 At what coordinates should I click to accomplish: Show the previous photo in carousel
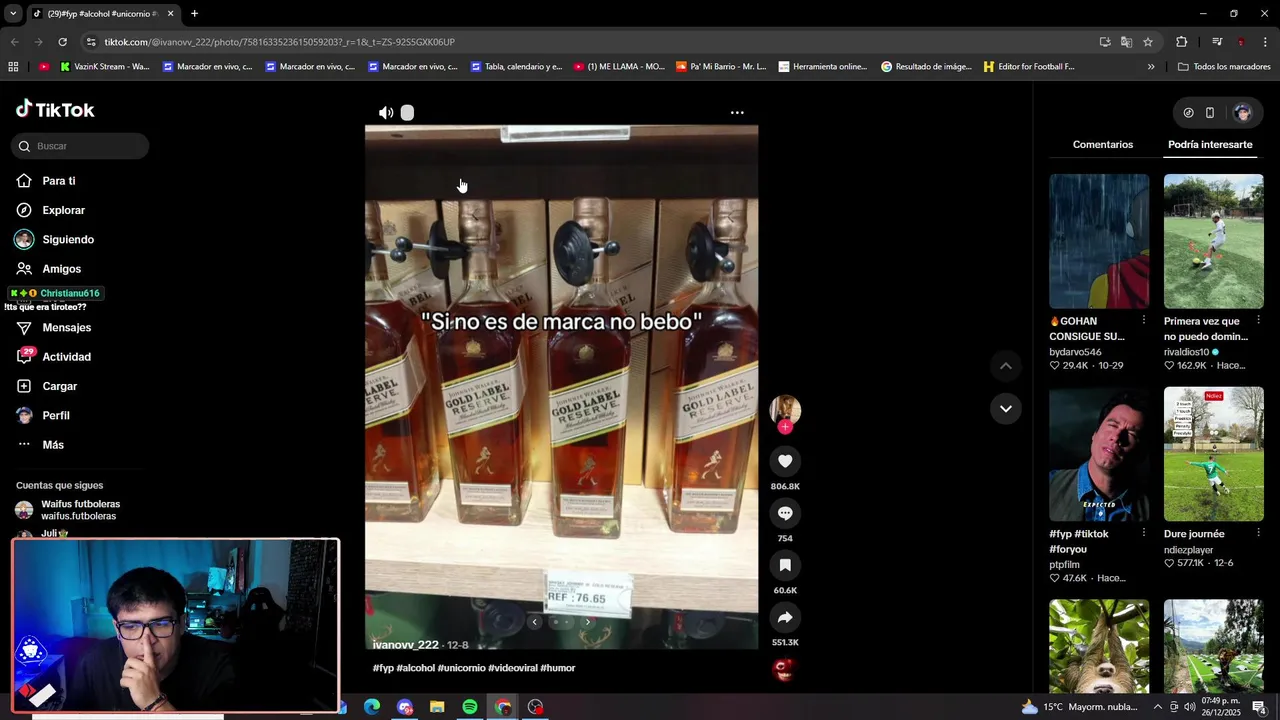click(534, 622)
